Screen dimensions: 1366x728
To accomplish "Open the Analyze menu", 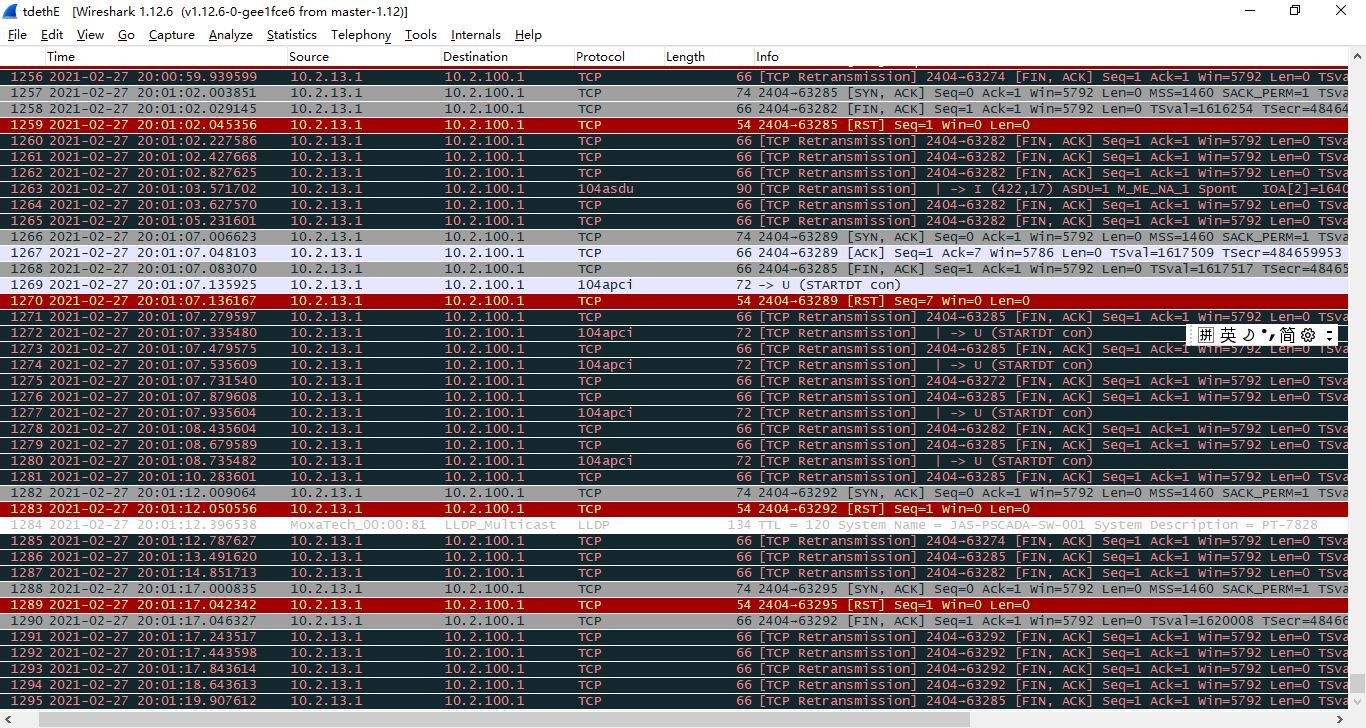I will tap(230, 34).
